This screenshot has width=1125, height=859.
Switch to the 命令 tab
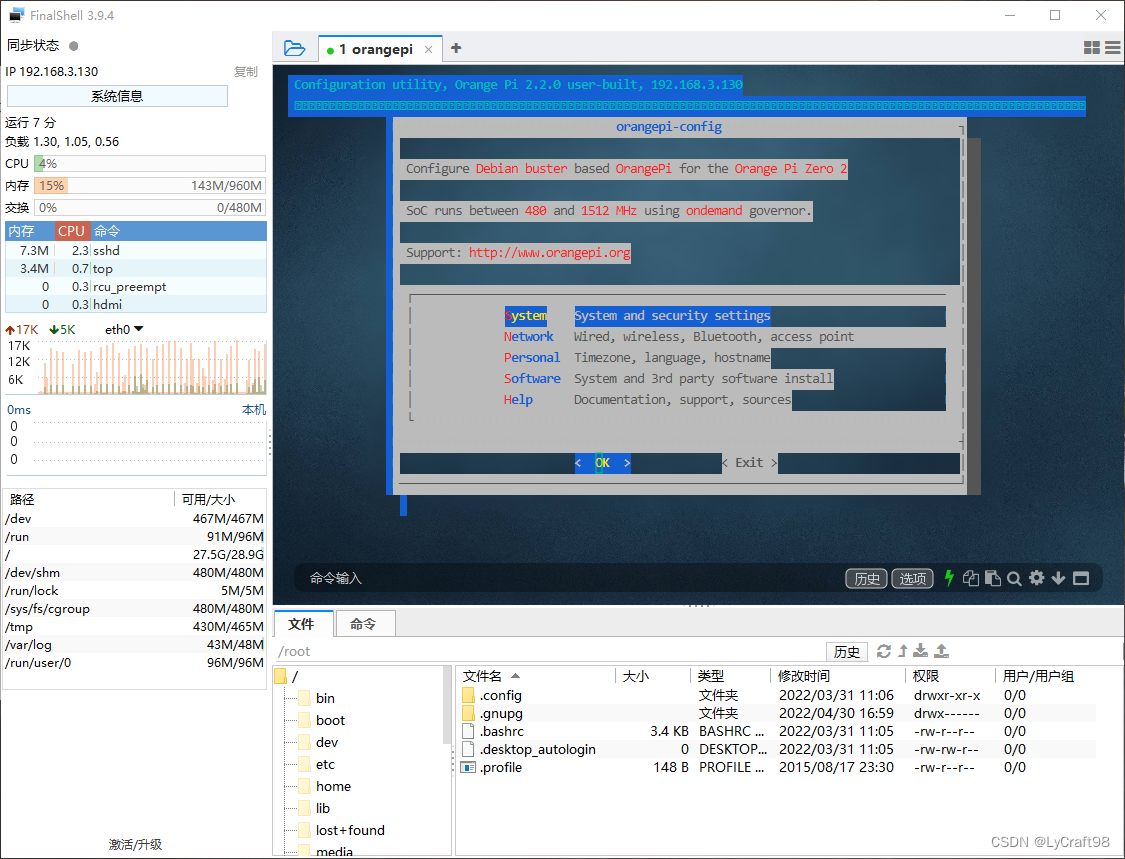click(364, 624)
